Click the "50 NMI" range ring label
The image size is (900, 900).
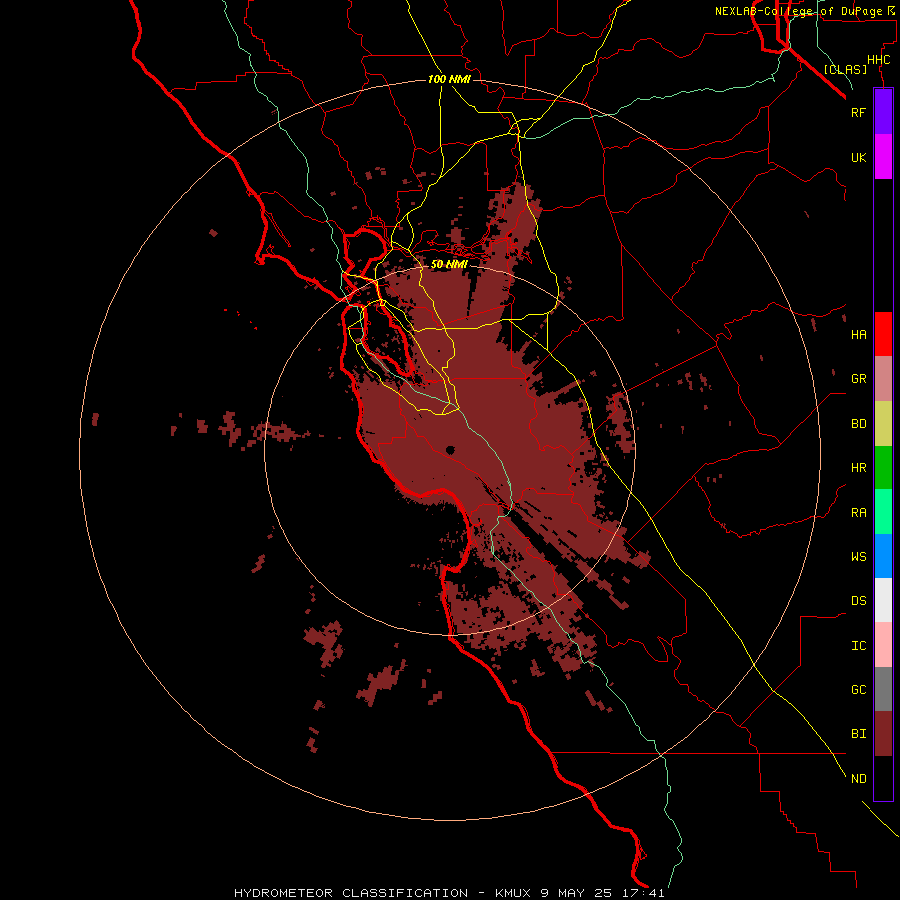click(449, 264)
